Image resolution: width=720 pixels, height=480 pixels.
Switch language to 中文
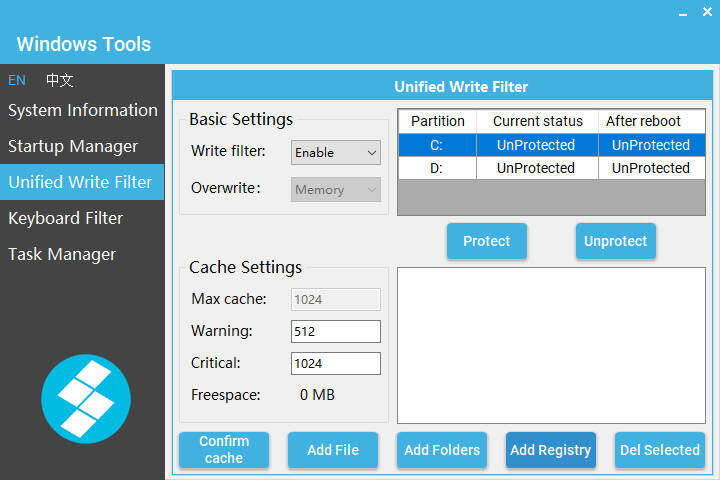59,80
